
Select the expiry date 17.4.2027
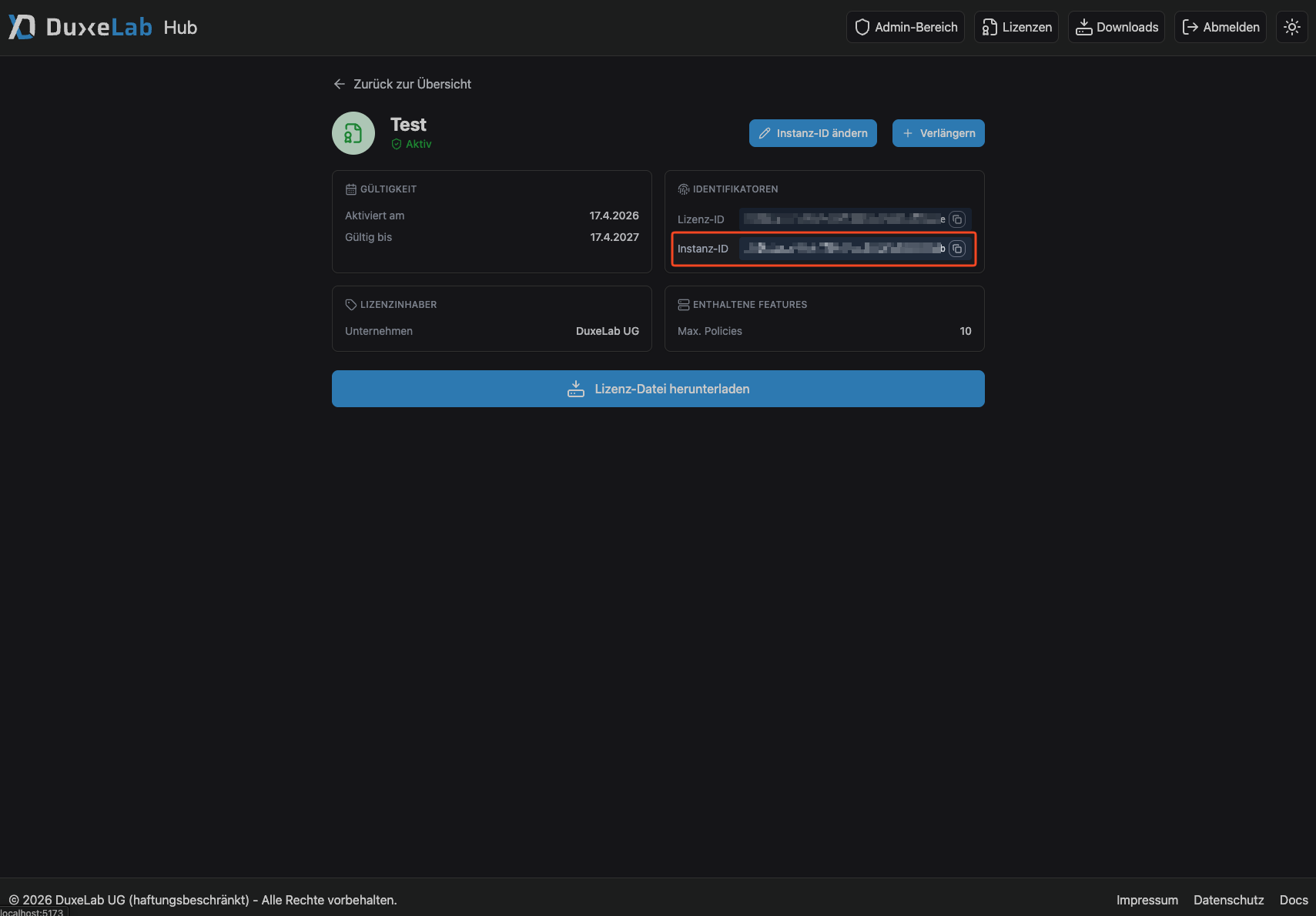[614, 237]
